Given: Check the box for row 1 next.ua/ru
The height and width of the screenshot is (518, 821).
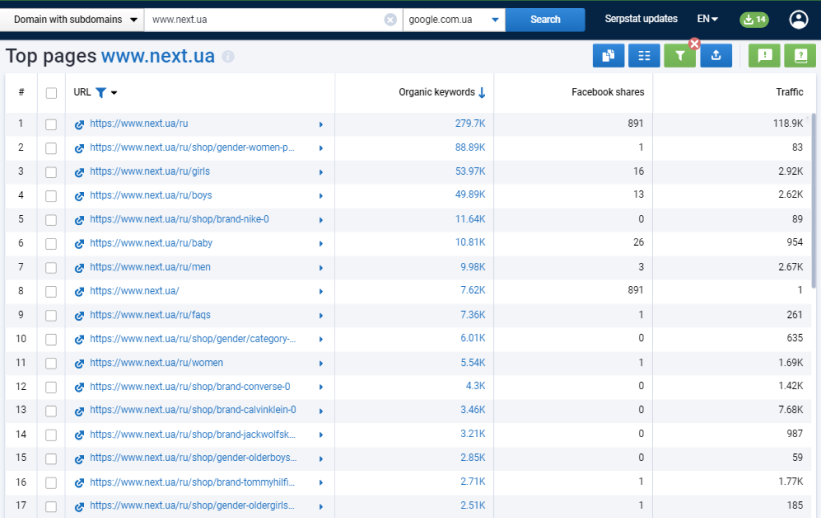Looking at the screenshot, I should tap(51, 124).
